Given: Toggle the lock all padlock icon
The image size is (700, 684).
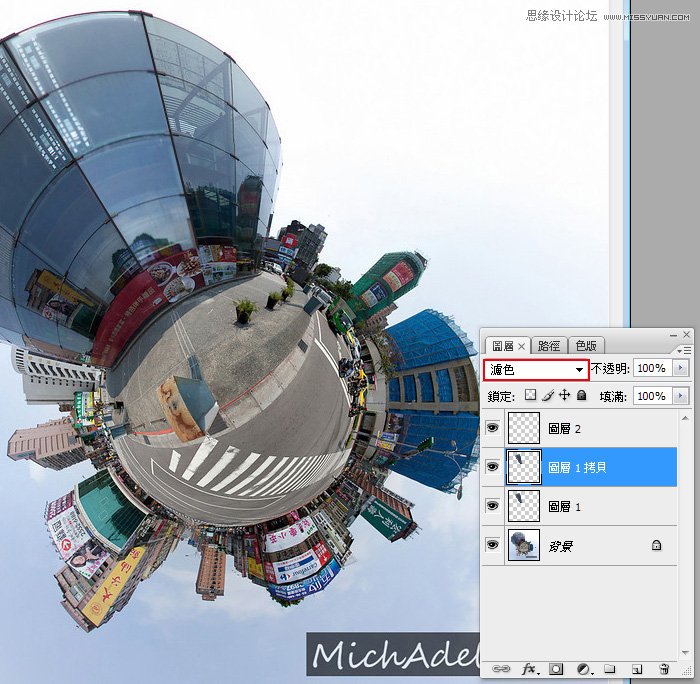Looking at the screenshot, I should point(581,396).
